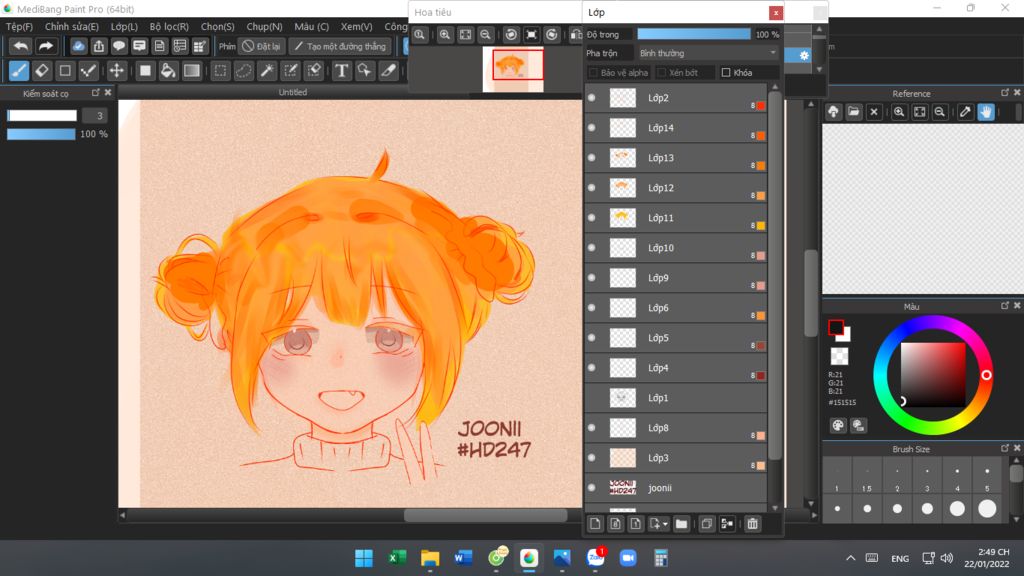Image resolution: width=1024 pixels, height=576 pixels.
Task: Click the hue color wheel ring
Action: coord(986,375)
